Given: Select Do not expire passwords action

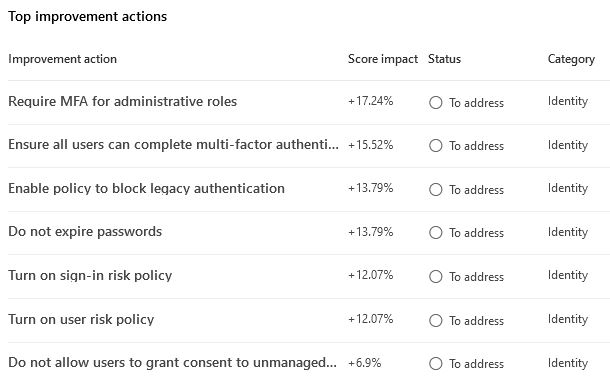Looking at the screenshot, I should 85,232.
